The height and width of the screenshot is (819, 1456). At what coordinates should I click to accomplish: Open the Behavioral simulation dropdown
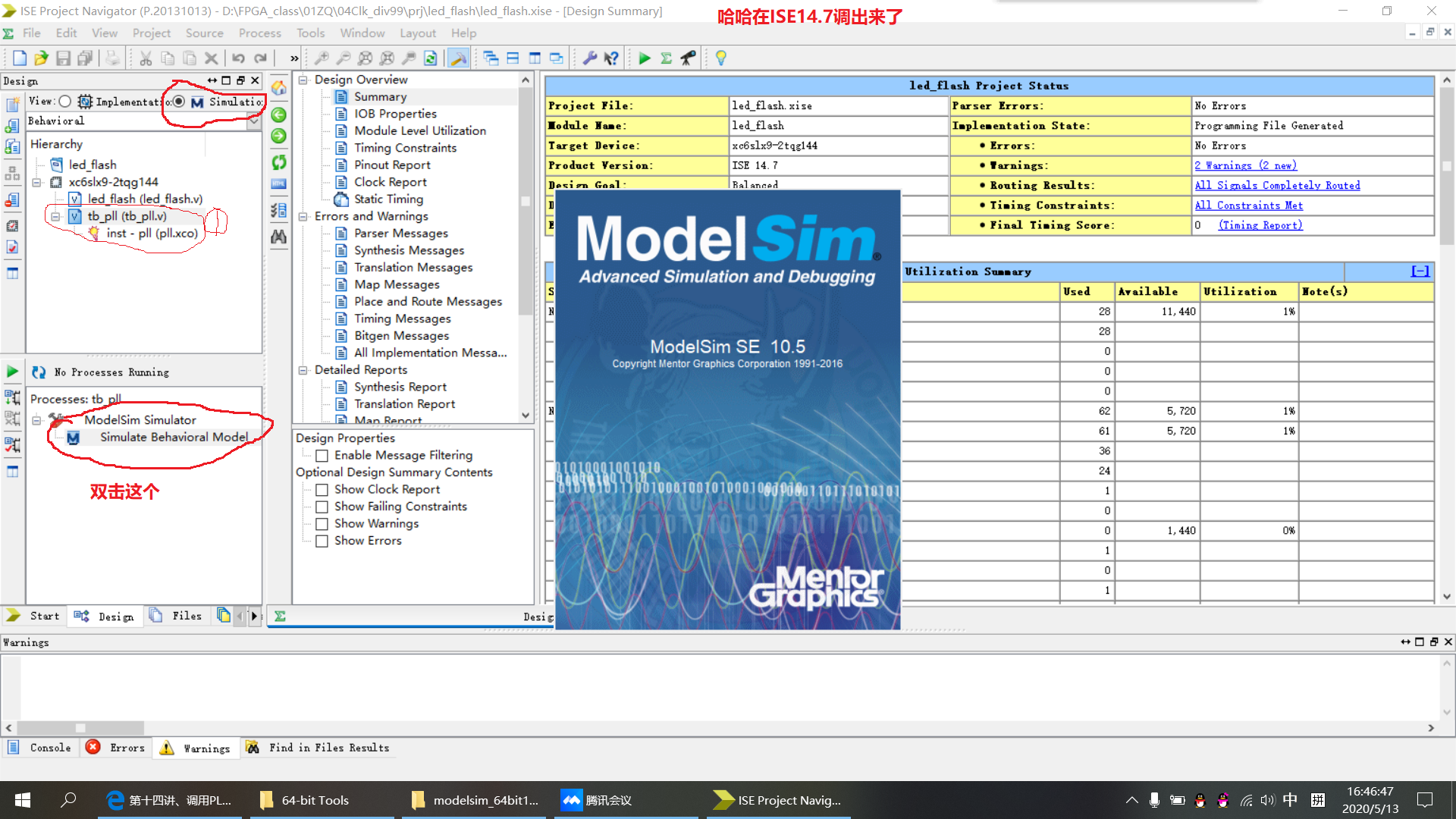point(254,121)
